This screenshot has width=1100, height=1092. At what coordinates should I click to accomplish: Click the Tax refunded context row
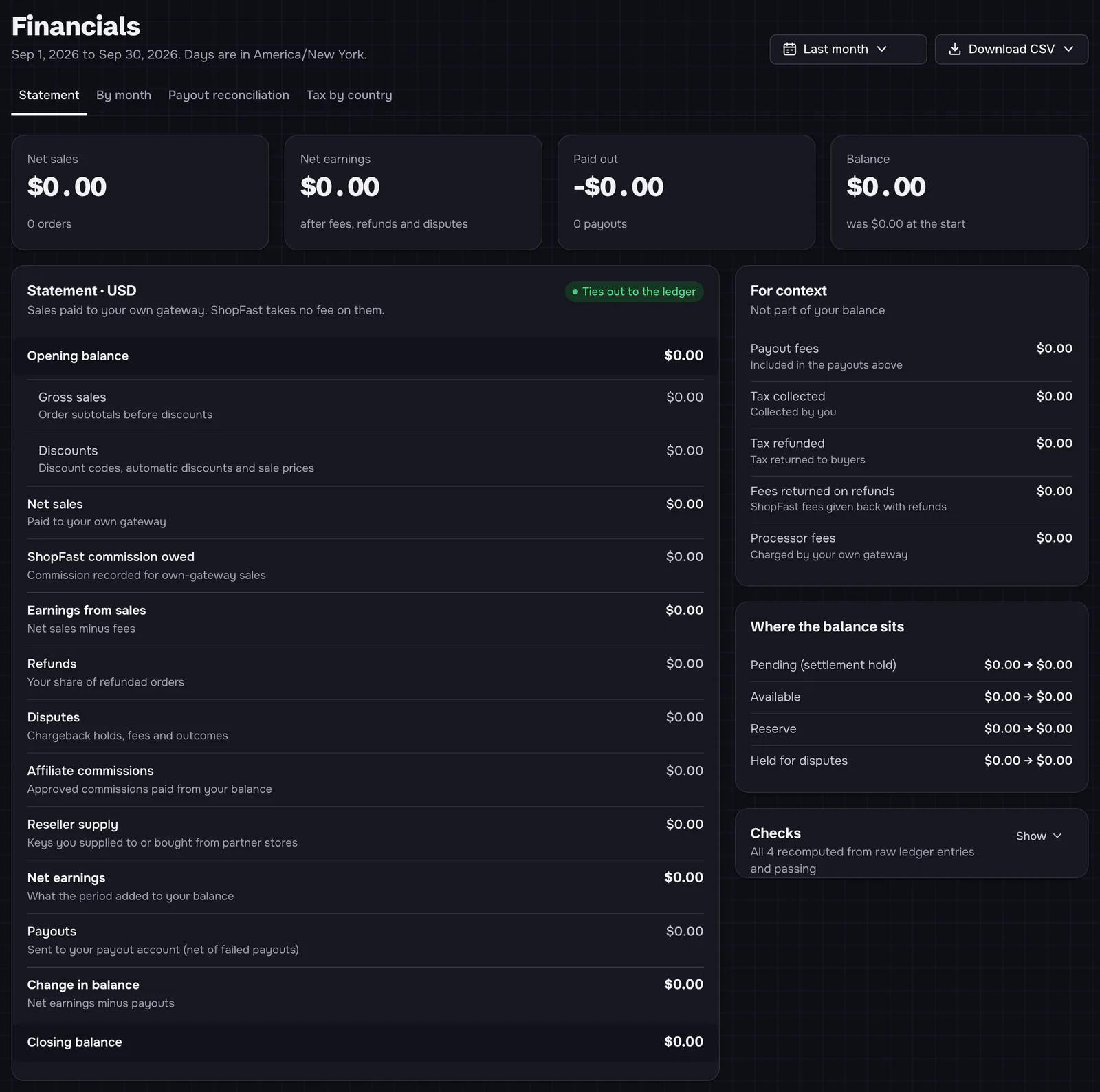(x=911, y=452)
